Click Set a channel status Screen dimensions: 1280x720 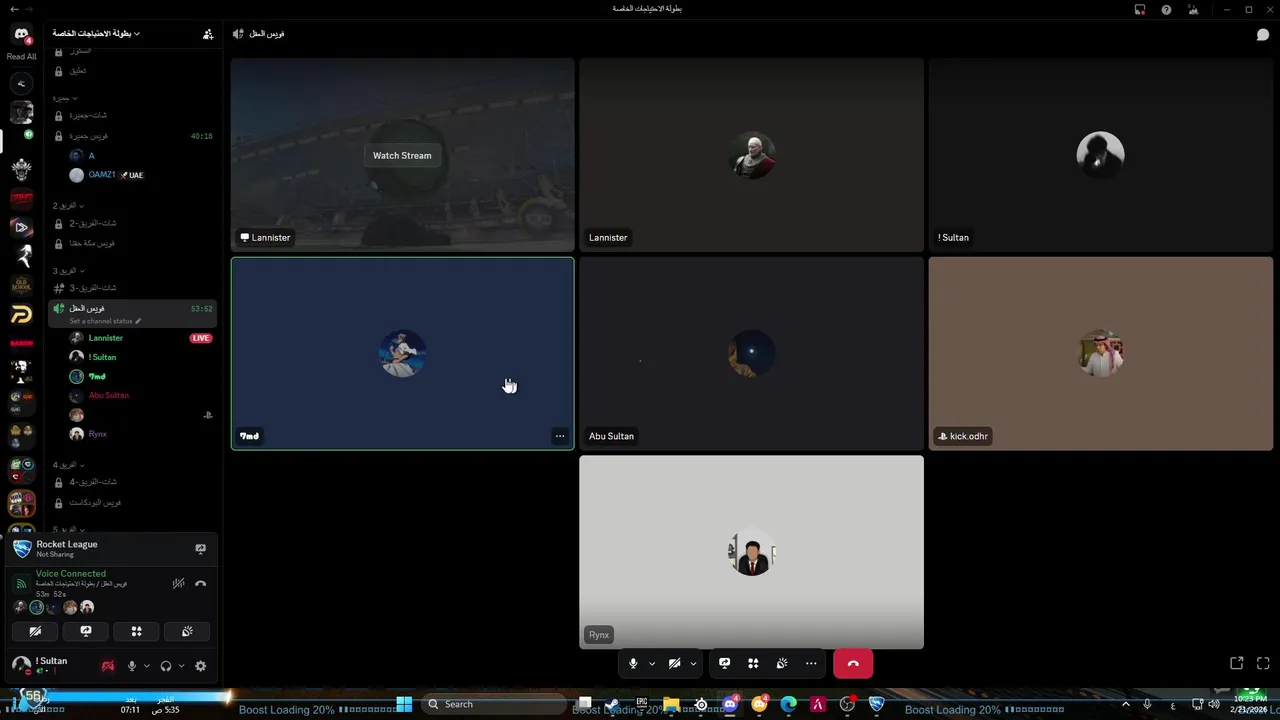(105, 321)
